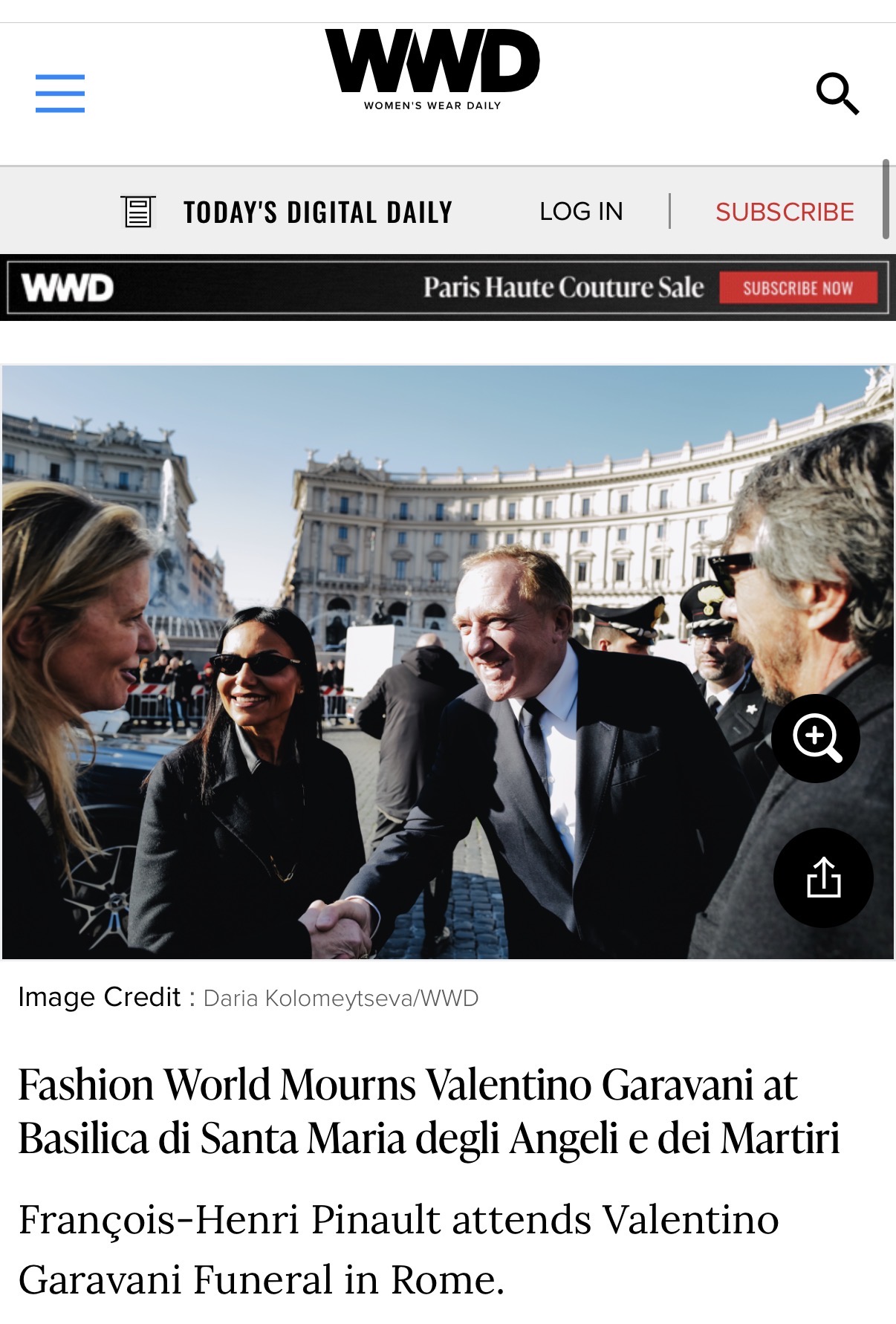Click the black promo banner background
Image resolution: width=896 pixels, height=1324 pixels.
[x=267, y=288]
